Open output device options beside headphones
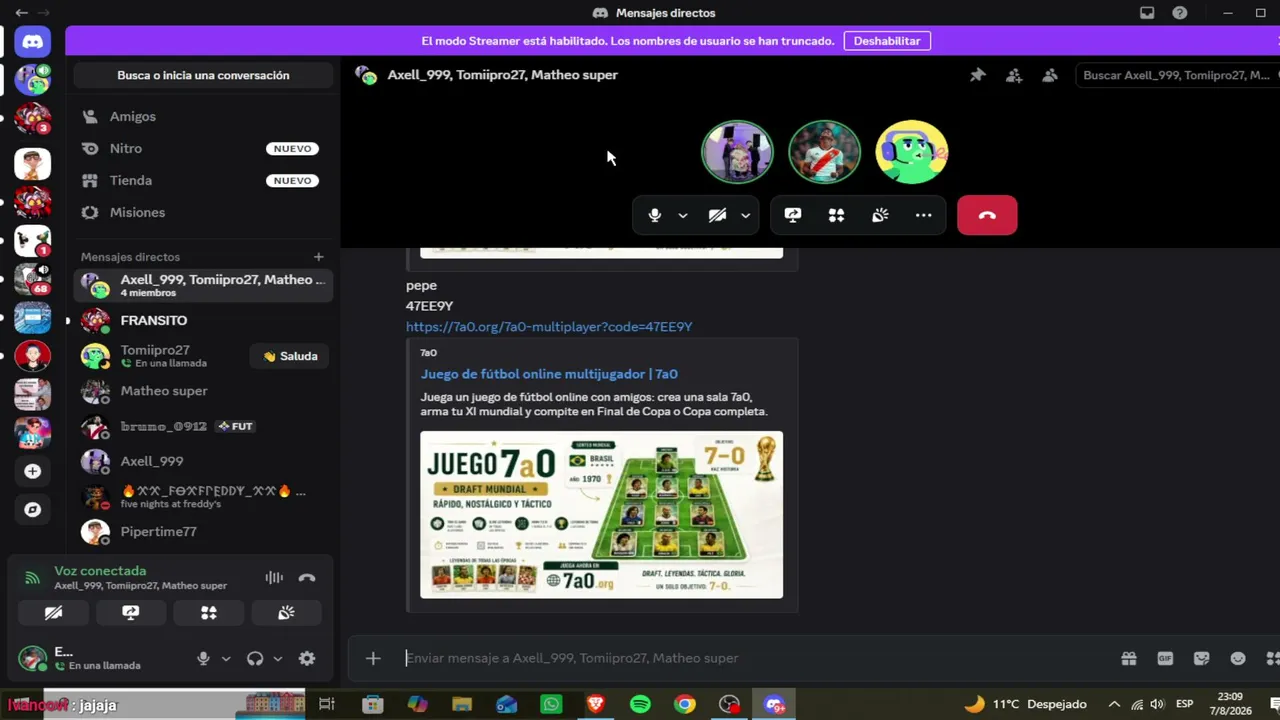Image resolution: width=1280 pixels, height=720 pixels. pyautogui.click(x=278, y=658)
